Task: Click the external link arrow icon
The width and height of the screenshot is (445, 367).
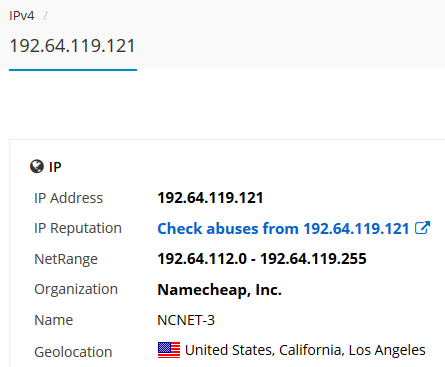Action: 422,228
